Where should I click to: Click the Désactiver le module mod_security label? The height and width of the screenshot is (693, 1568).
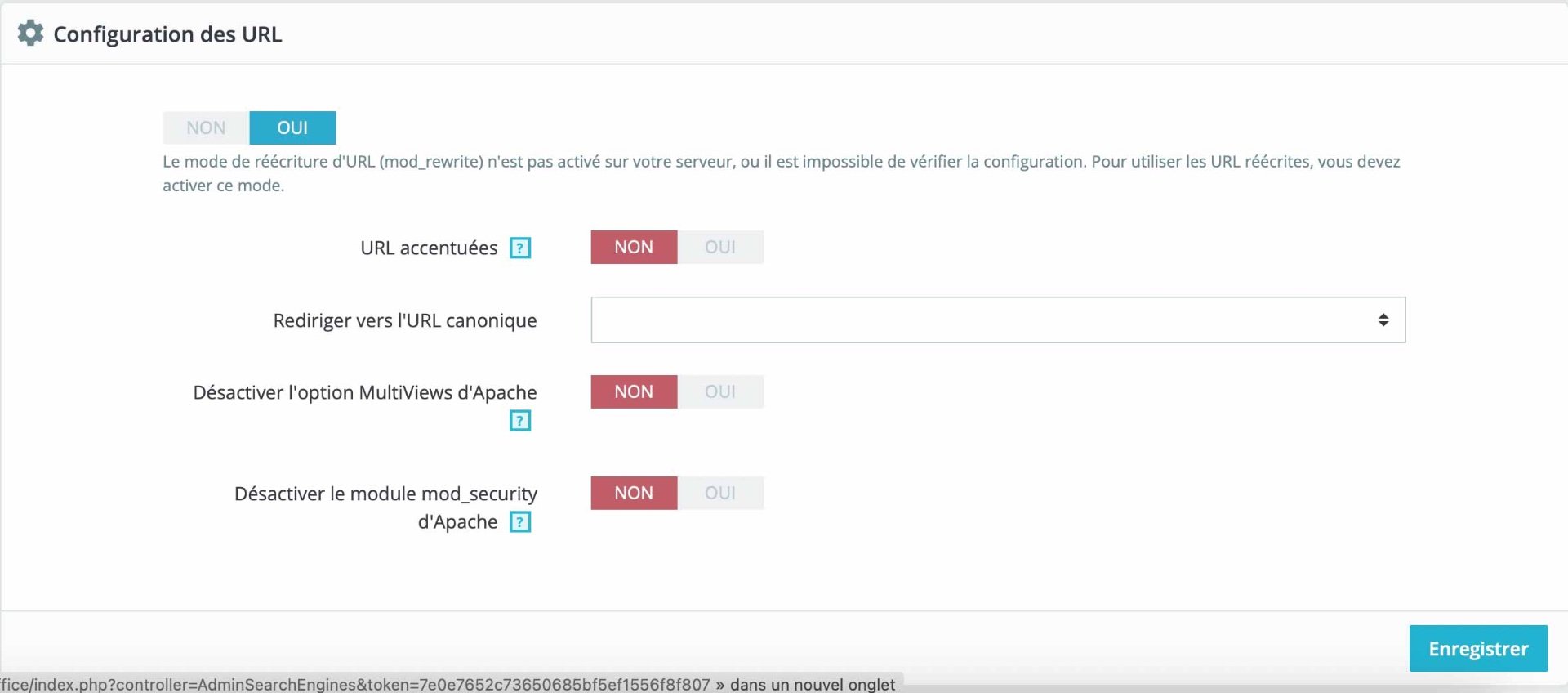[x=385, y=507]
